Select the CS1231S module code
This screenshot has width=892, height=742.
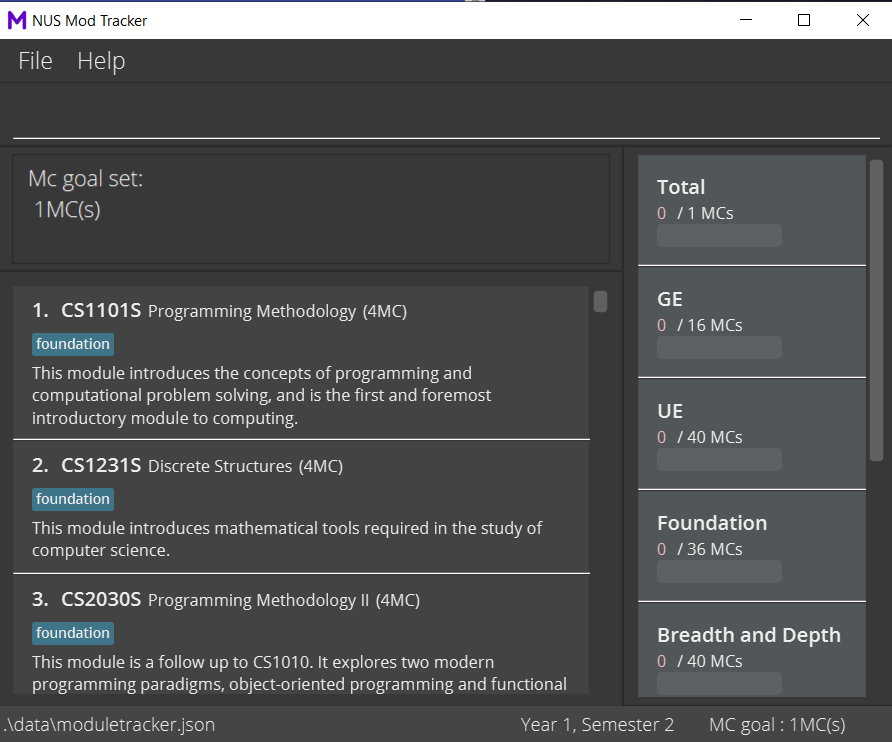[x=101, y=465]
